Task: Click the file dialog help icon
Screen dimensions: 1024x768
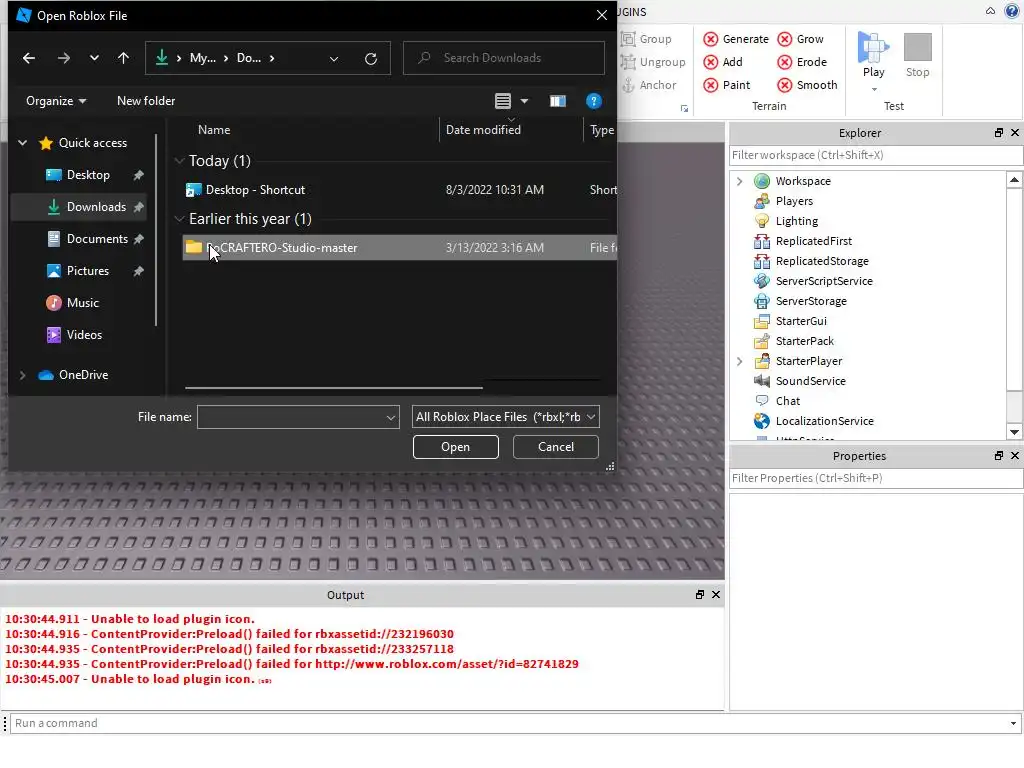Action: [x=594, y=101]
